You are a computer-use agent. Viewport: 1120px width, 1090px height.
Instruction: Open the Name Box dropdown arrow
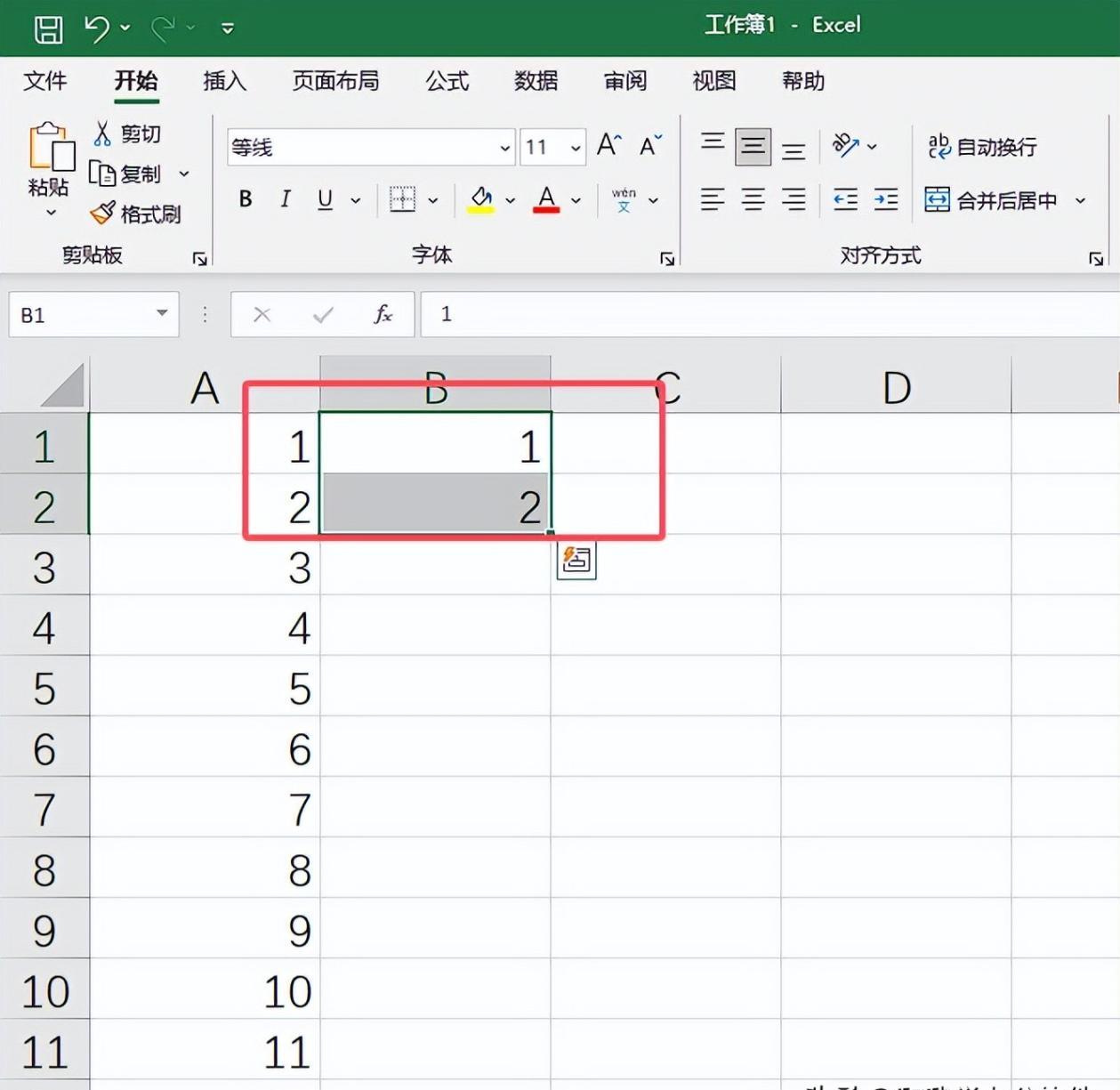point(162,313)
